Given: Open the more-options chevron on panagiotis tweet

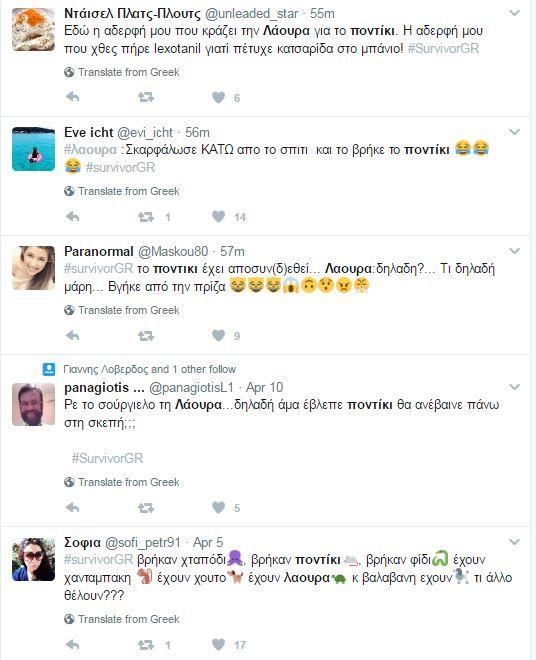Looking at the screenshot, I should (514, 387).
